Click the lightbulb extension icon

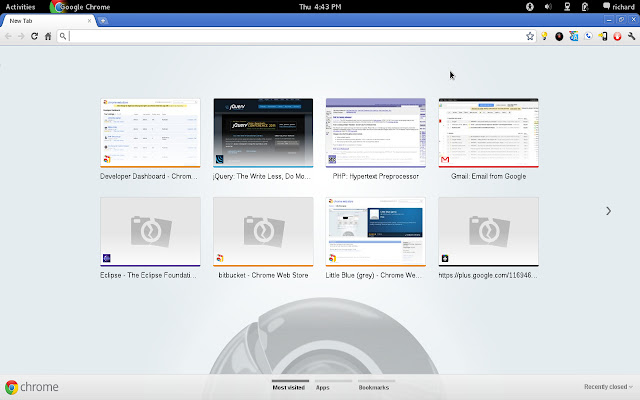tap(544, 36)
